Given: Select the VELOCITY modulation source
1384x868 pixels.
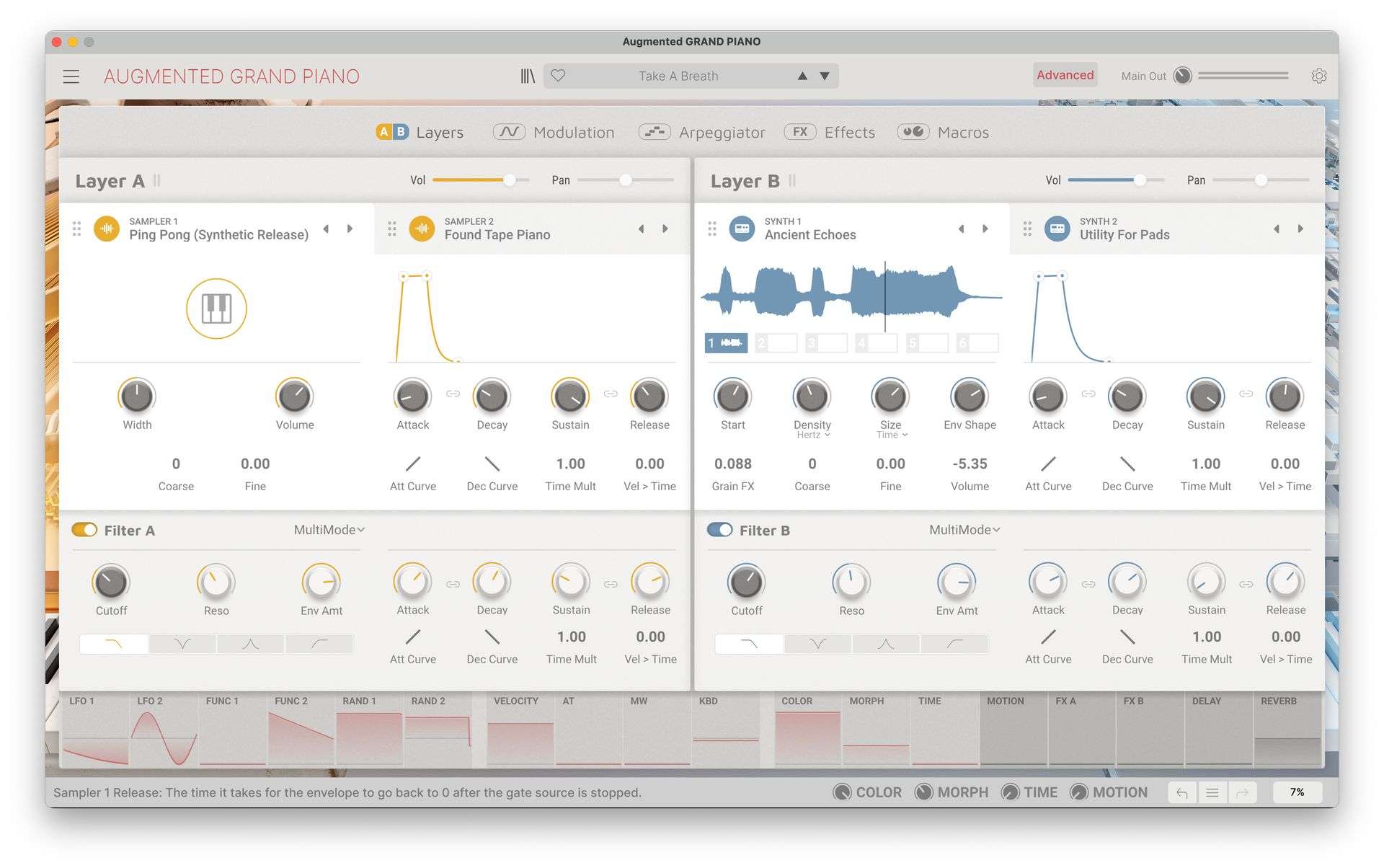Looking at the screenshot, I should point(520,730).
